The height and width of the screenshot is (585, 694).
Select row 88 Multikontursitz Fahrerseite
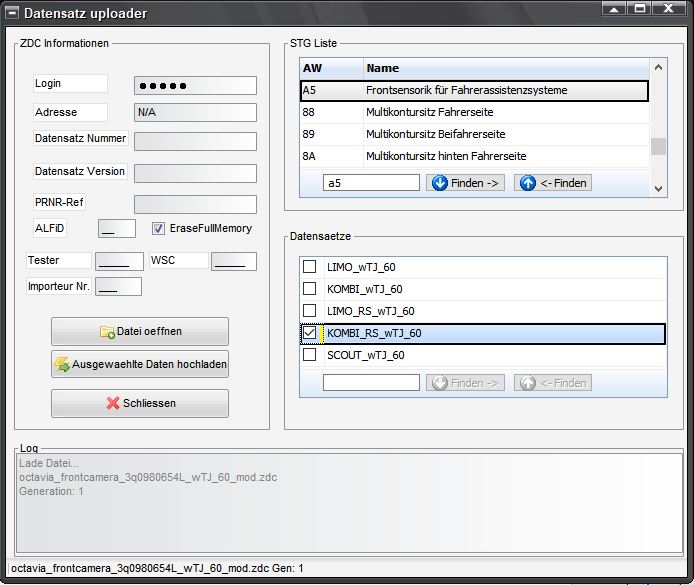474,112
